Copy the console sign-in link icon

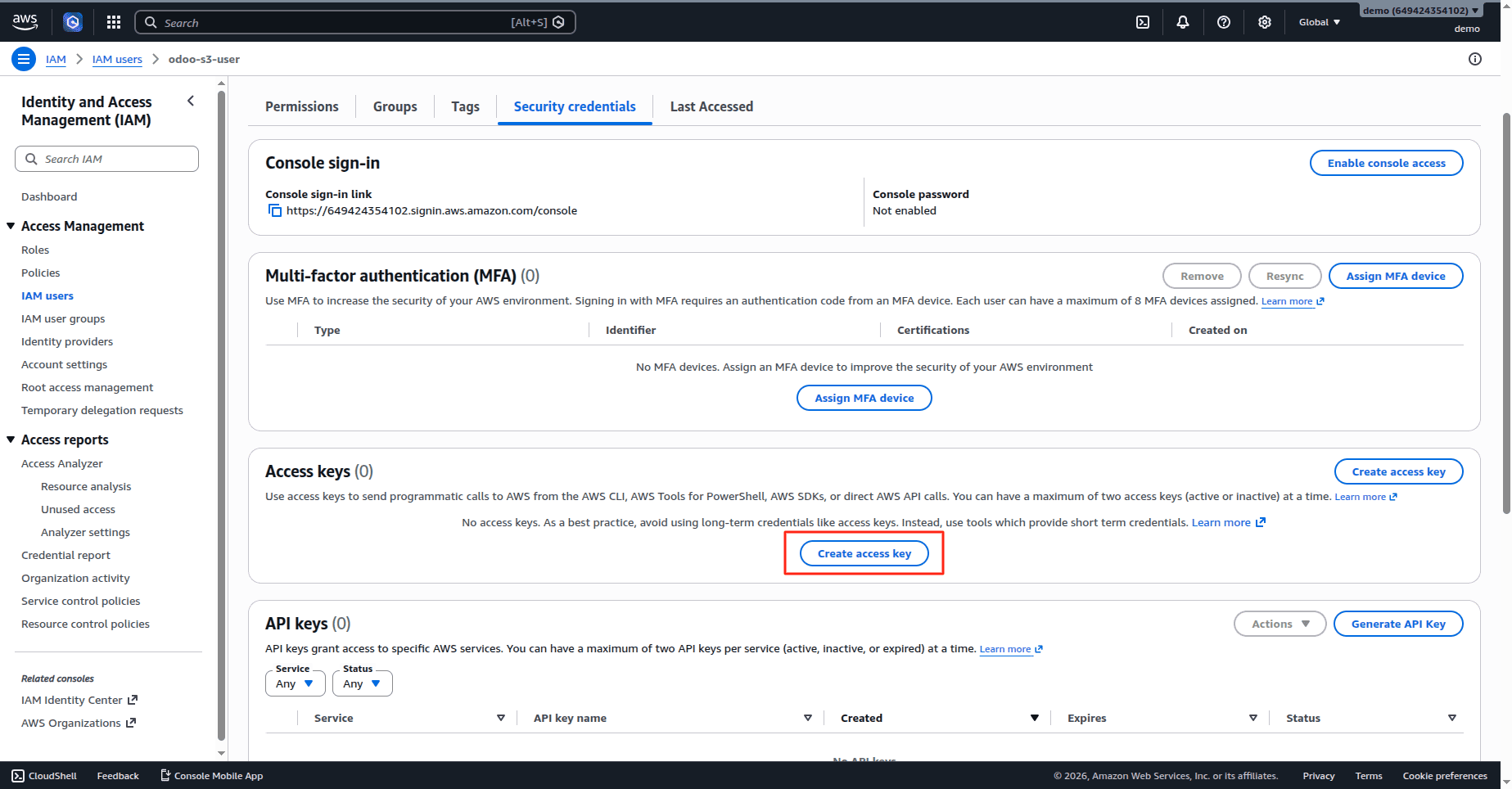point(275,210)
